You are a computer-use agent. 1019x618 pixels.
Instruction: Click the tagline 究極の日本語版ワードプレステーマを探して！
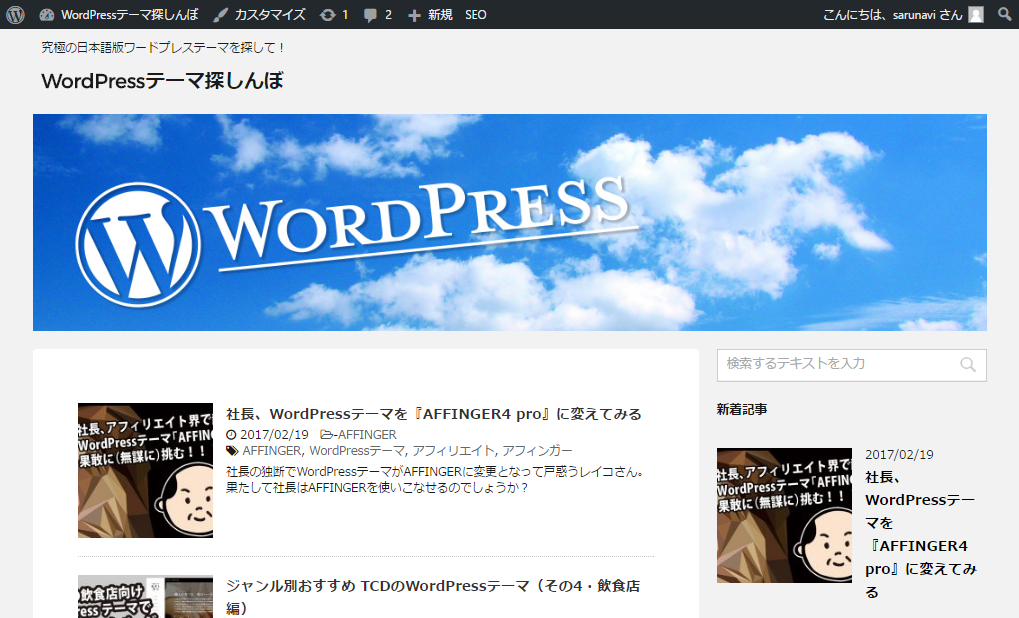pyautogui.click(x=163, y=47)
